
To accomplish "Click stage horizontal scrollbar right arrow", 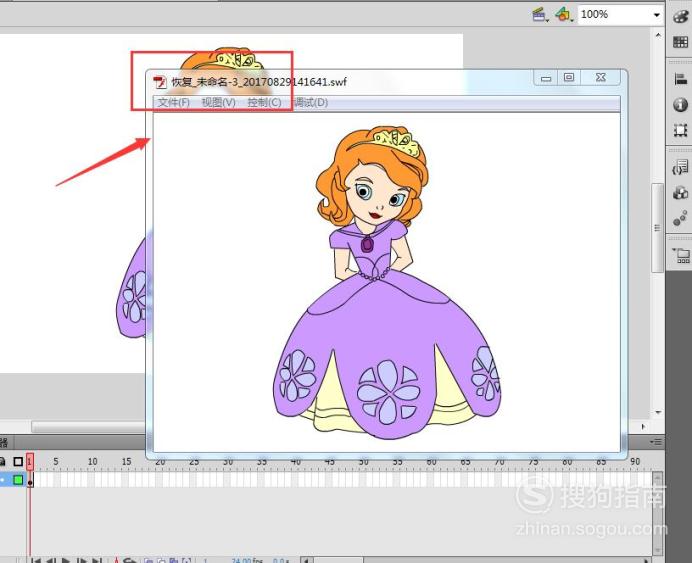I will click(x=643, y=427).
